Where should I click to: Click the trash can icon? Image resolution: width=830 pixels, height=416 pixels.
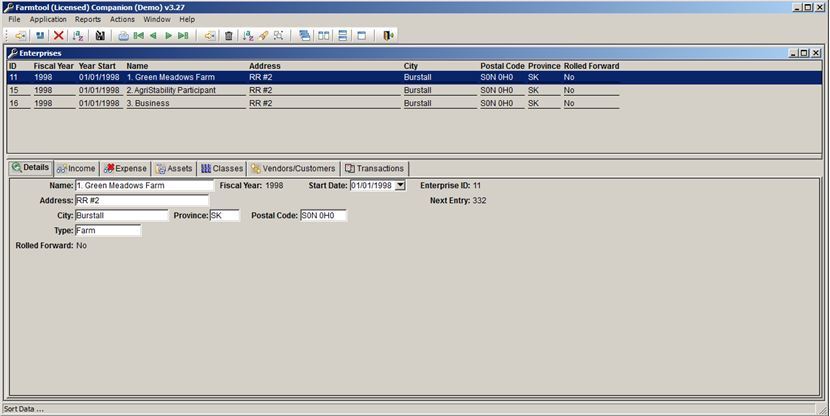pyautogui.click(x=229, y=35)
